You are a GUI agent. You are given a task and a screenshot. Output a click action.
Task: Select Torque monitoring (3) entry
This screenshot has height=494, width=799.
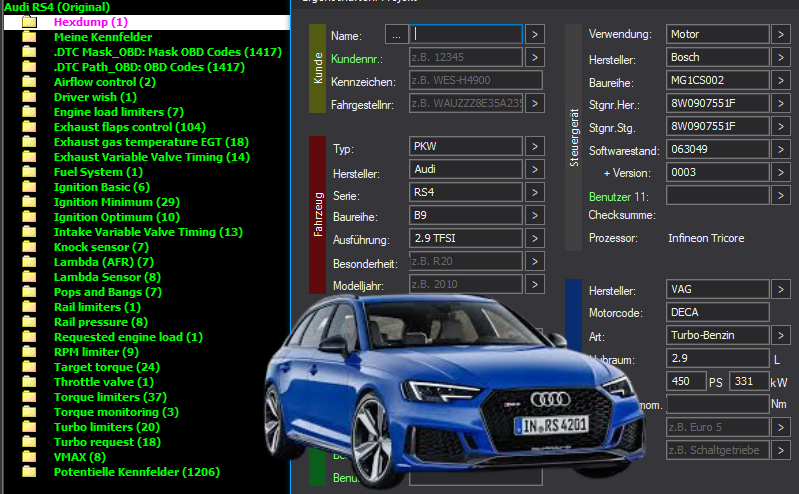coord(116,412)
